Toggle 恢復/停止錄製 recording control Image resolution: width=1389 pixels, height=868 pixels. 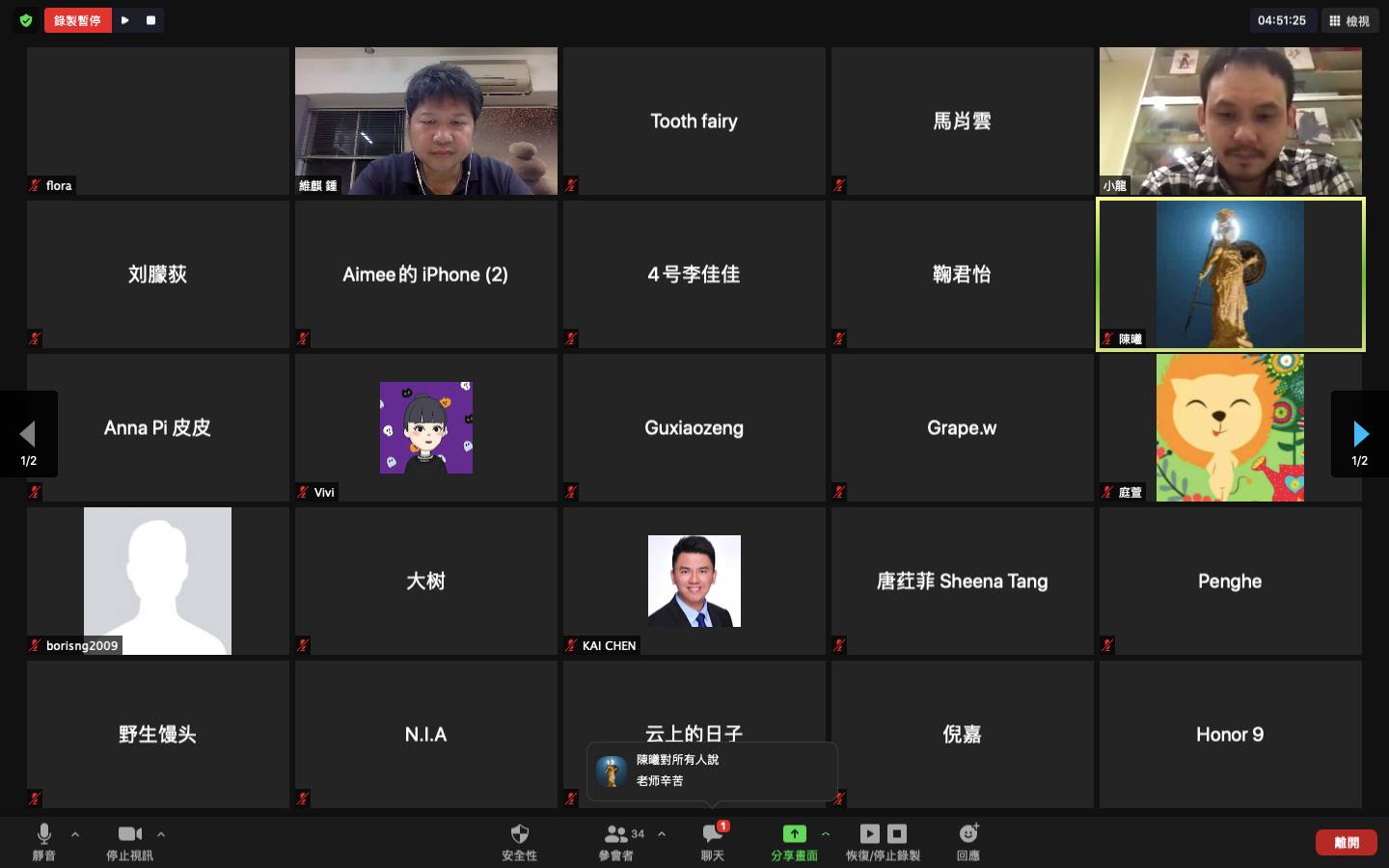[x=883, y=841]
